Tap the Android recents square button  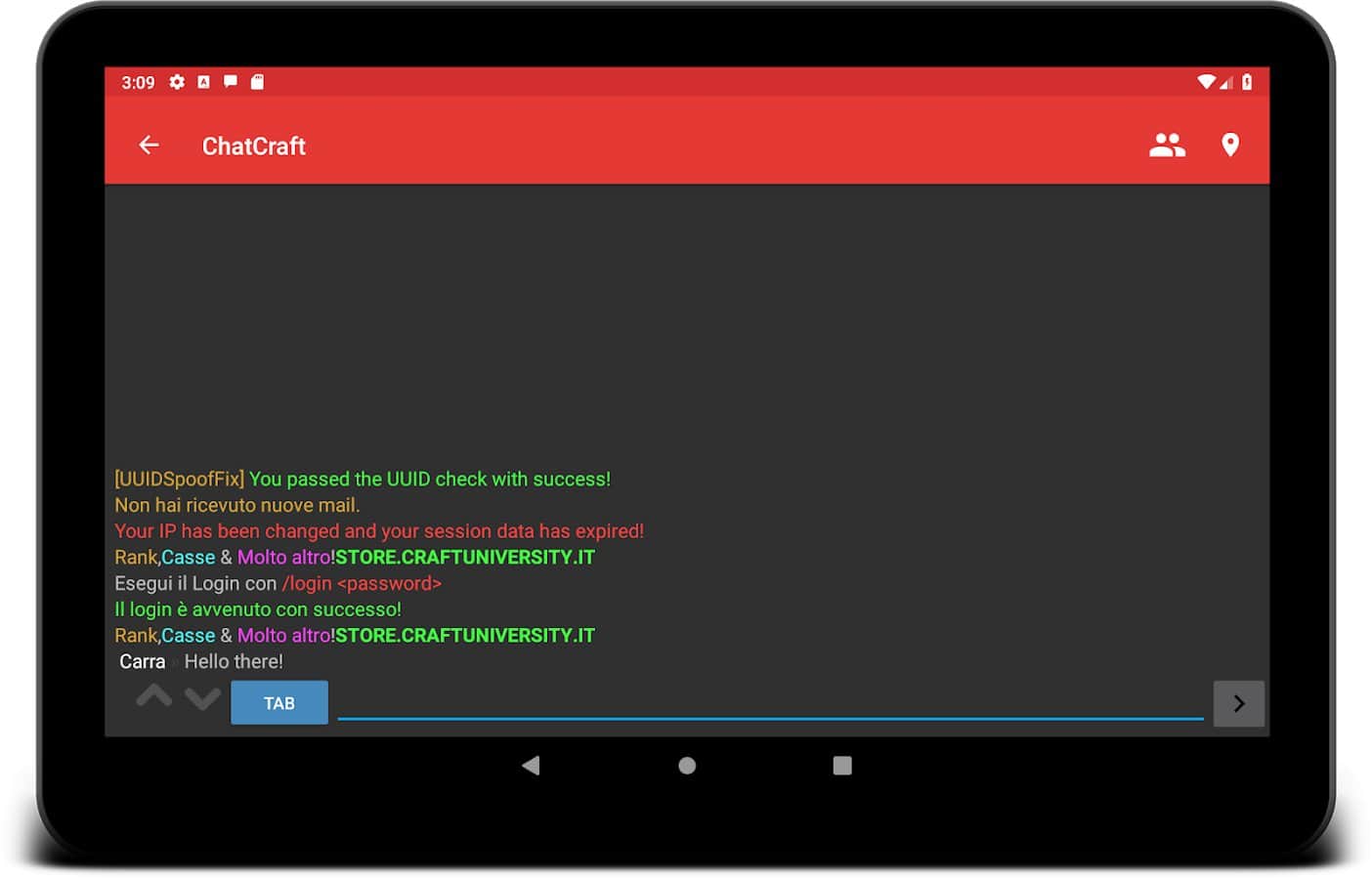coord(842,765)
